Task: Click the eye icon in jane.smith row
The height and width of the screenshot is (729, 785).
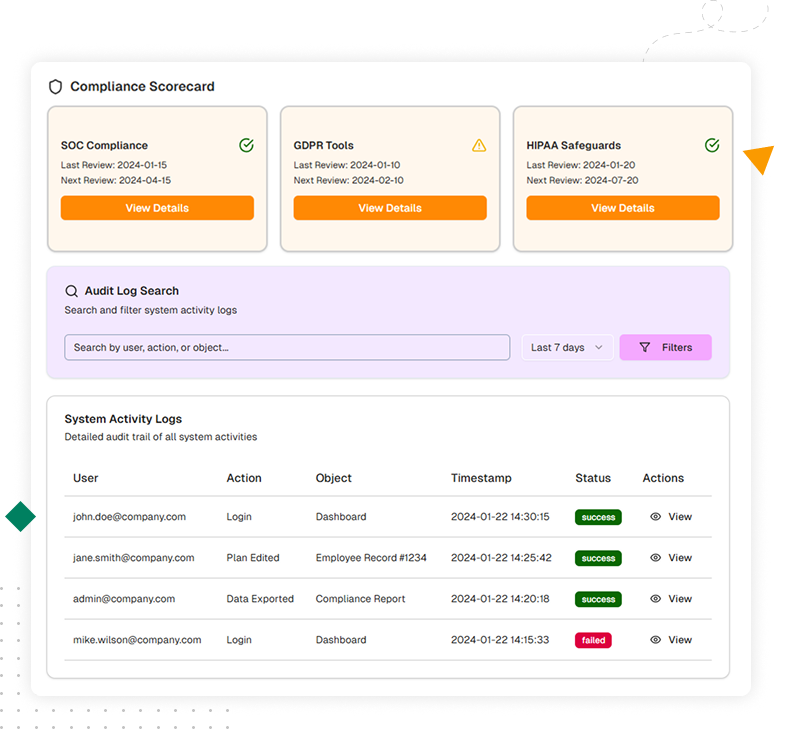Action: [x=655, y=558]
